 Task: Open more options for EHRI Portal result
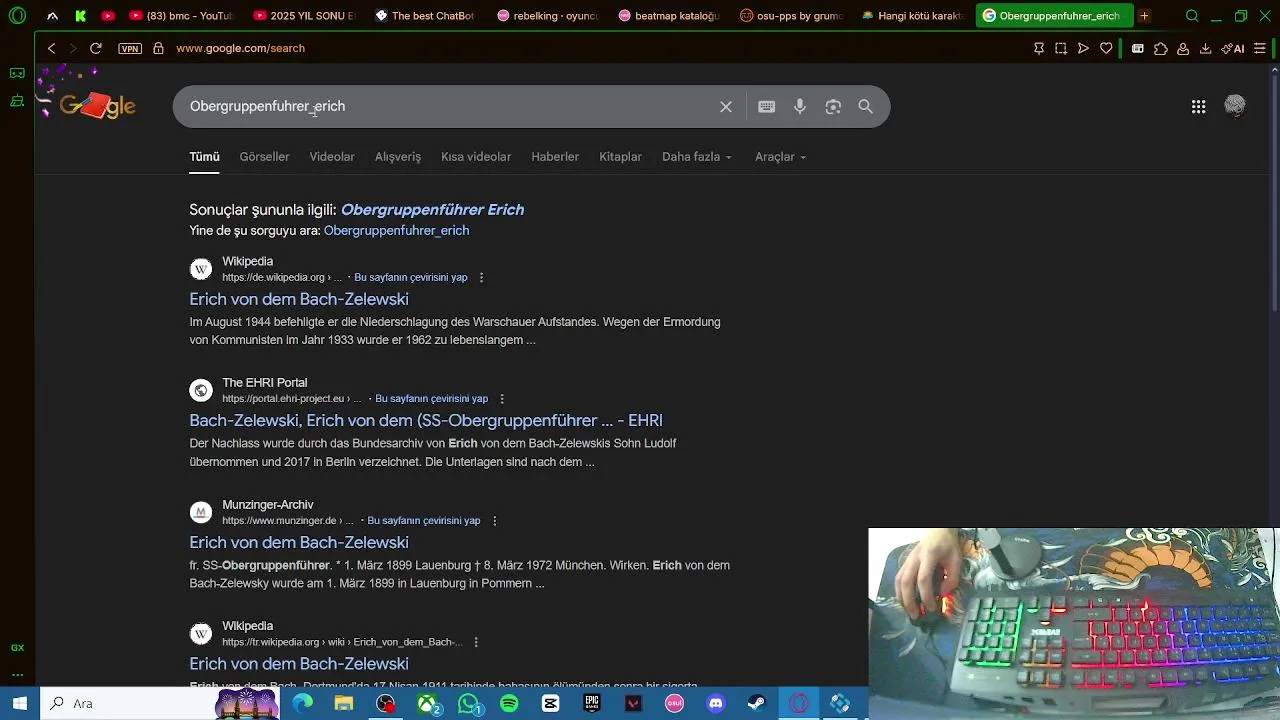click(x=502, y=399)
